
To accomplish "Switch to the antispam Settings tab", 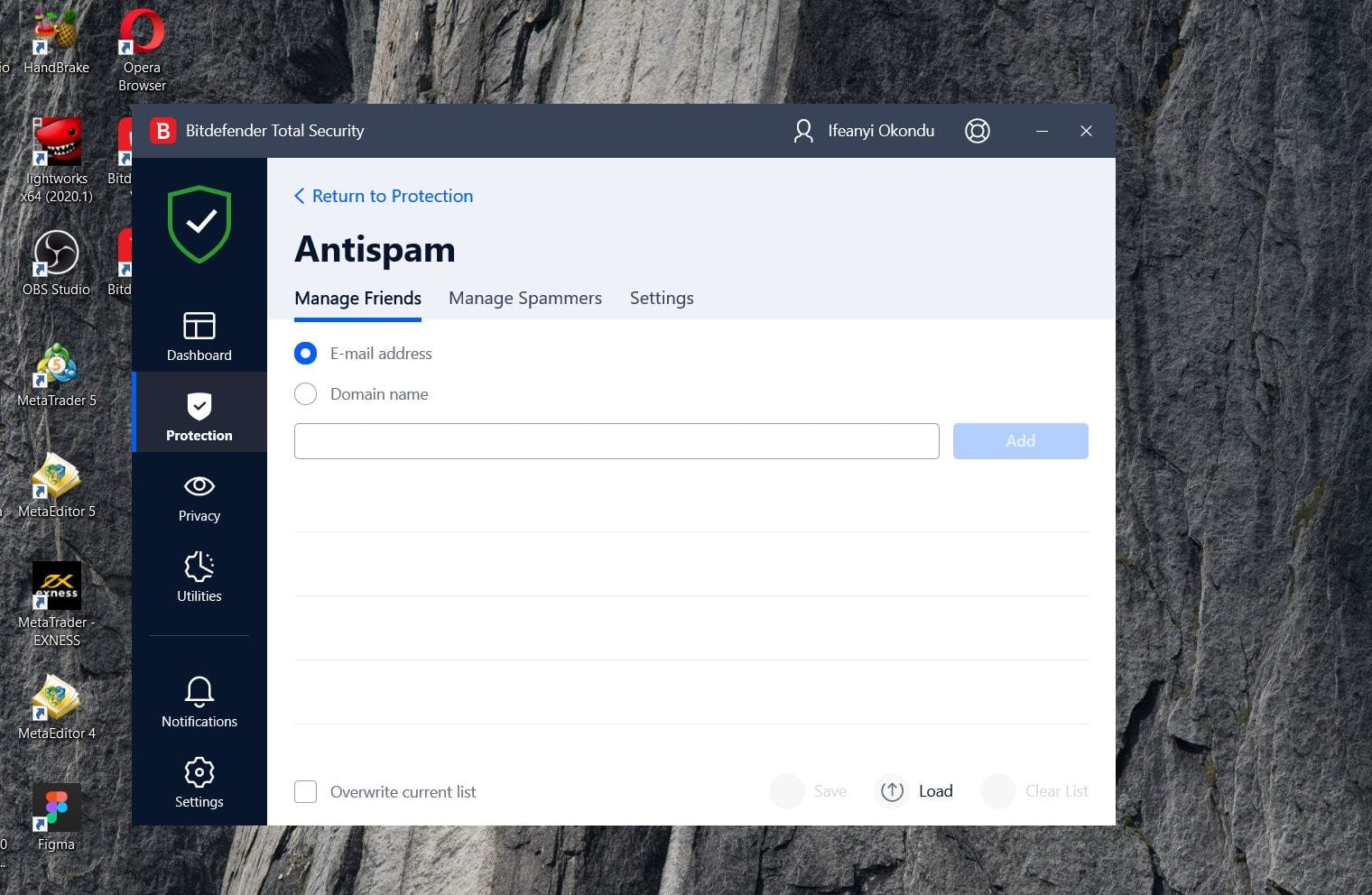I will point(661,299).
